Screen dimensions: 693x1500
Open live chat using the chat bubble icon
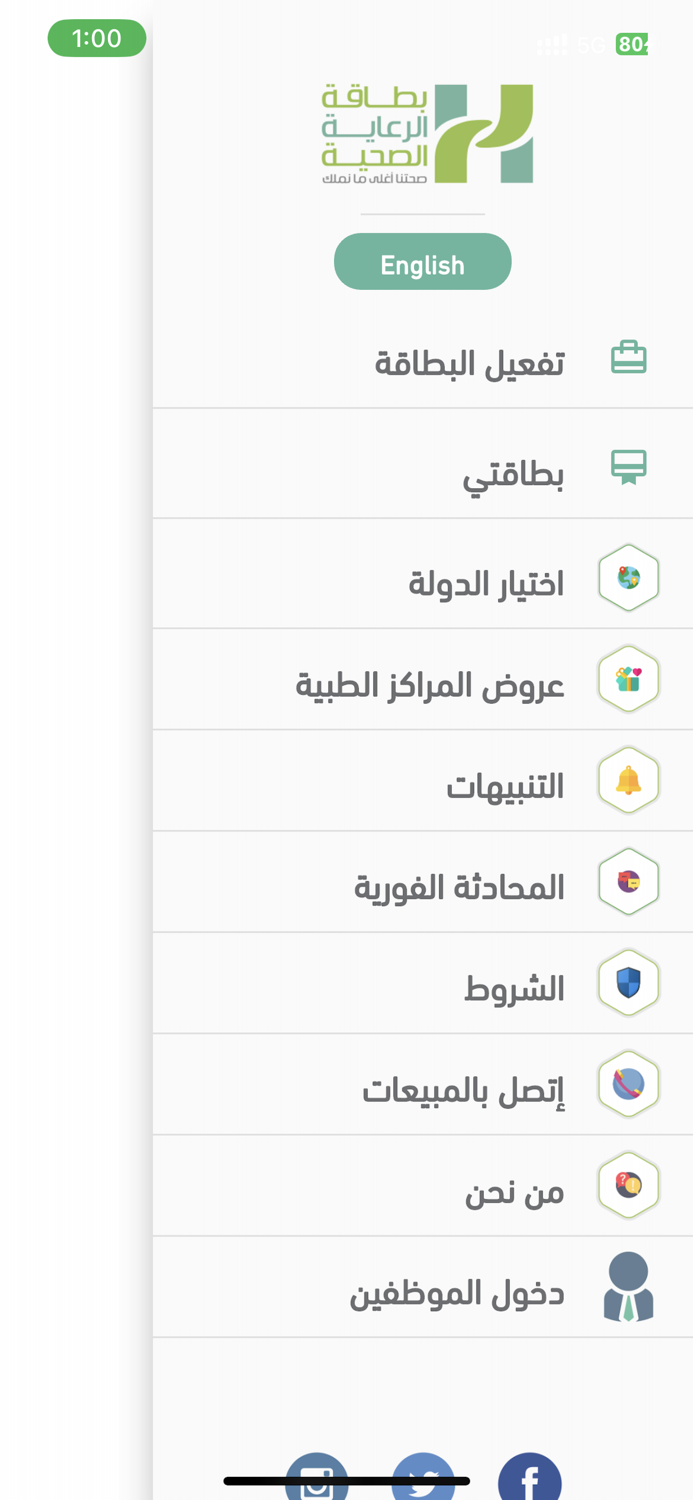click(630, 881)
